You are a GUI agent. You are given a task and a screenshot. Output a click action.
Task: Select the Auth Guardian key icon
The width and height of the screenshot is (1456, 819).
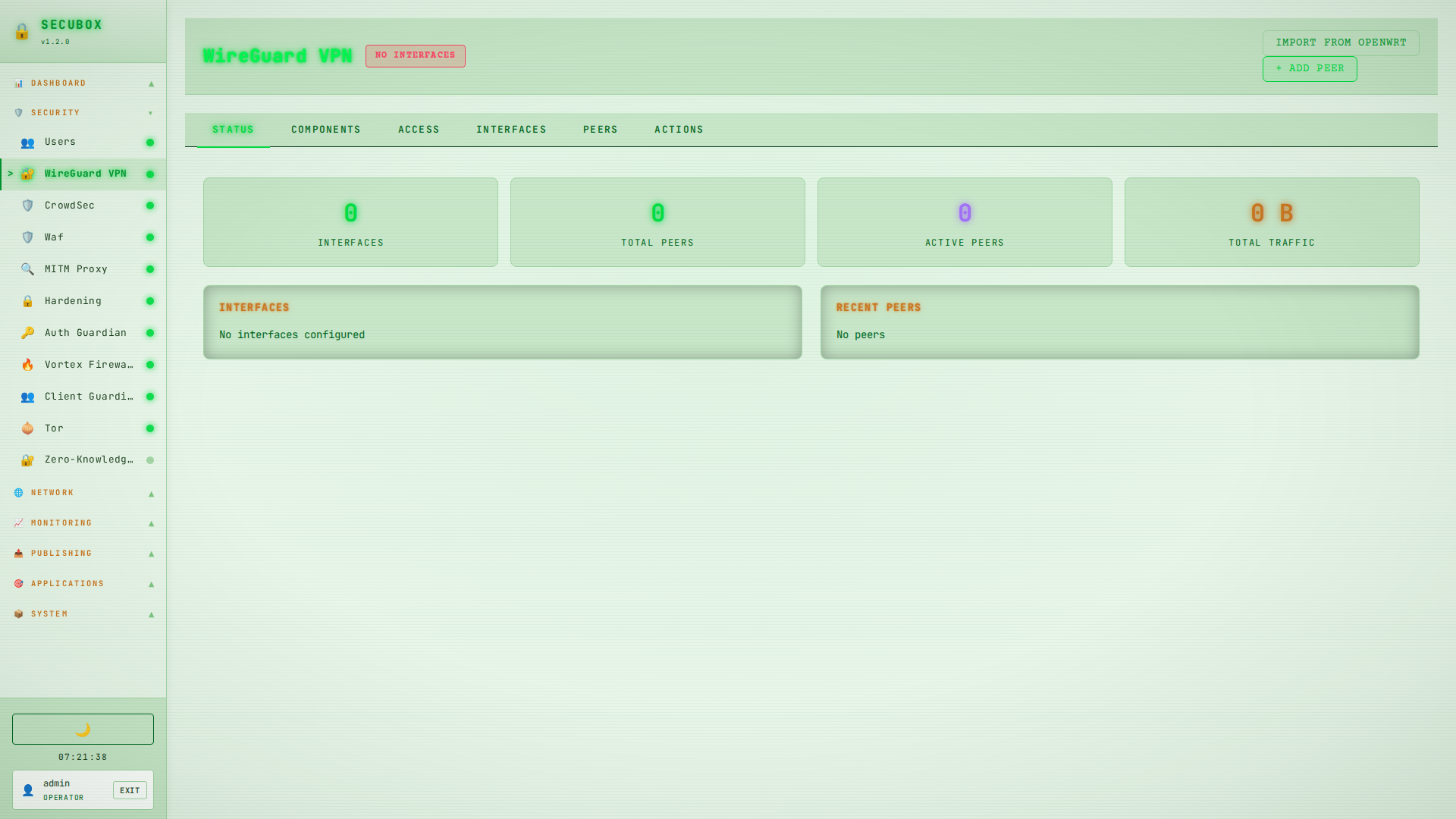(x=27, y=332)
